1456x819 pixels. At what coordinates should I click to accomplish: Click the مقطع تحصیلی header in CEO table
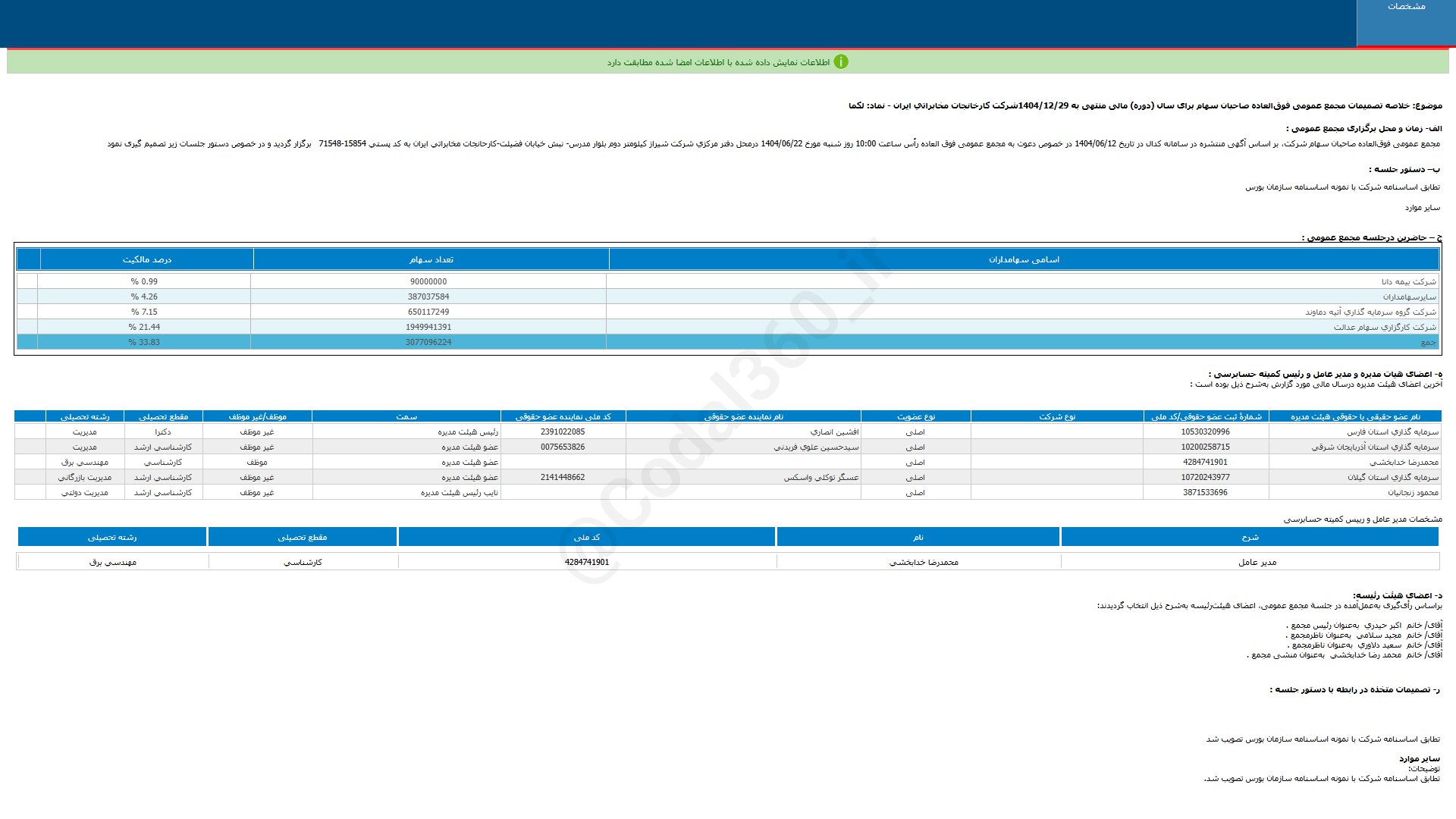(x=302, y=537)
